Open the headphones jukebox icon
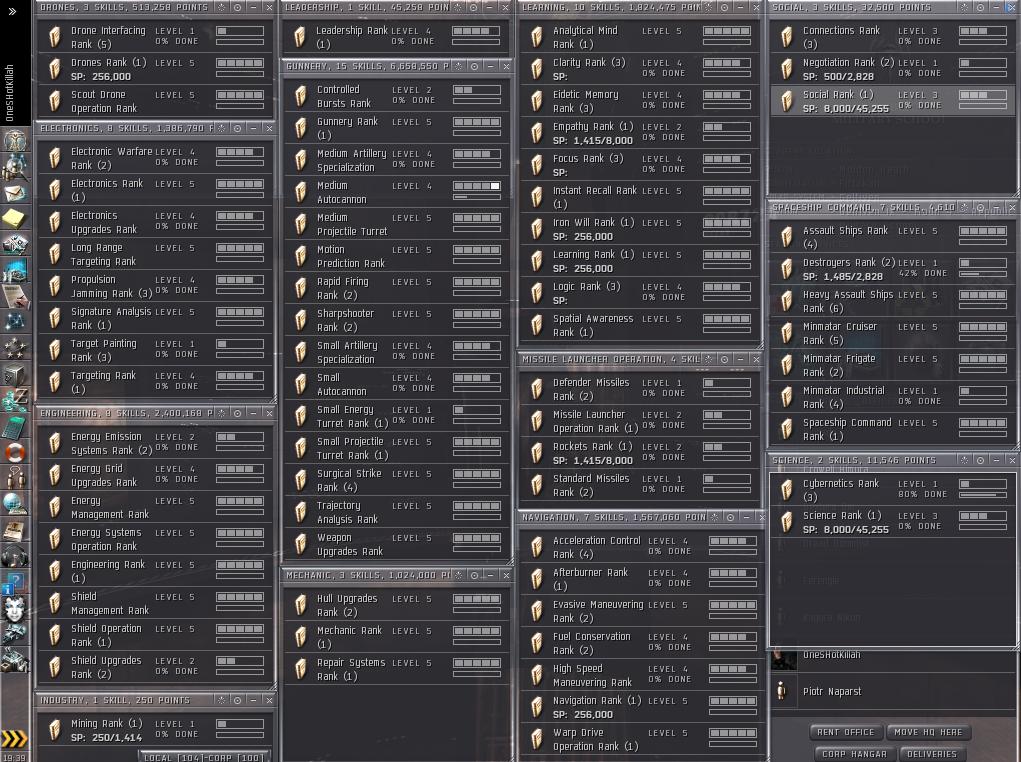The image size is (1021, 762). (14, 556)
